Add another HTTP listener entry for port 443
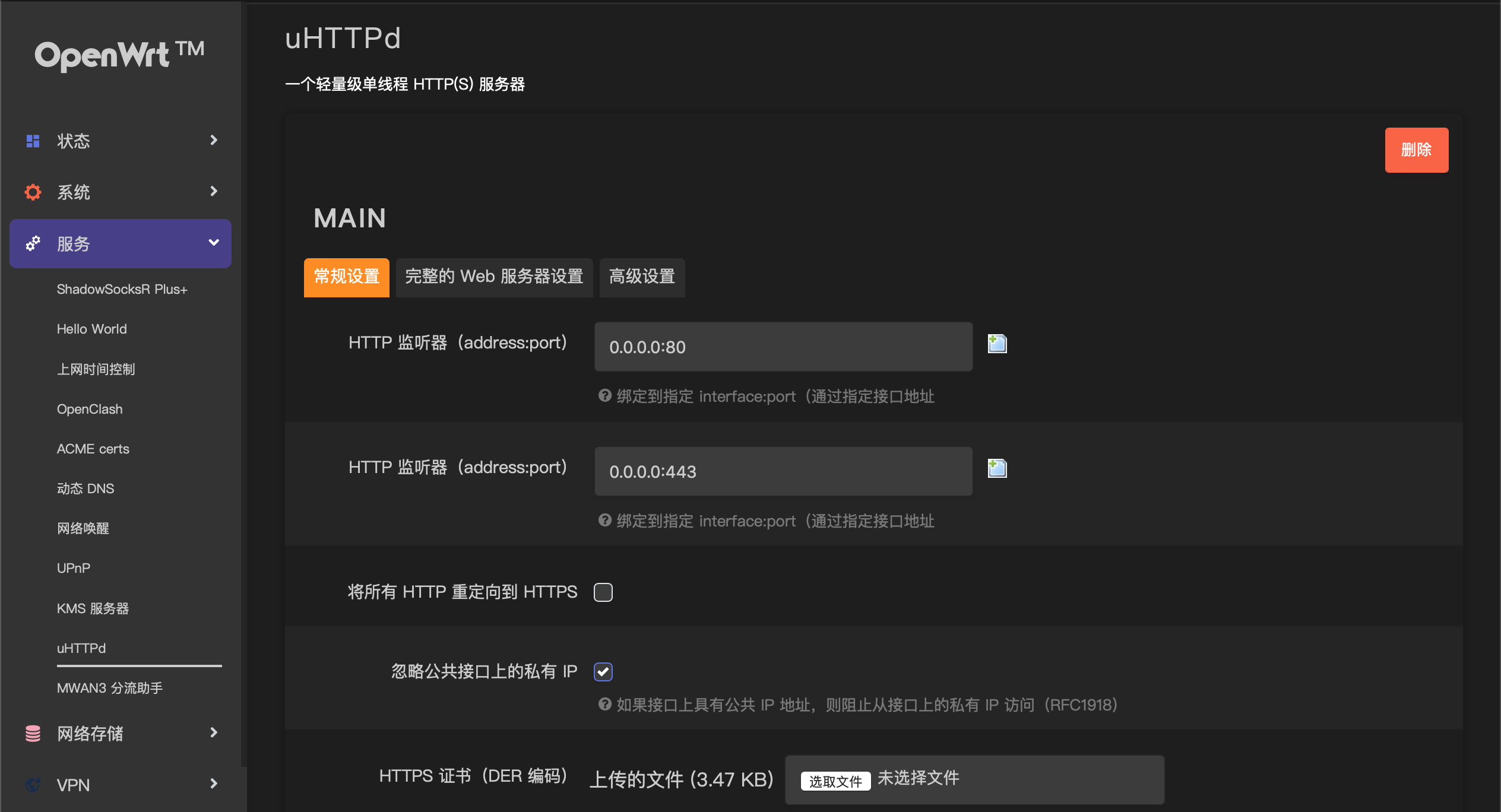 (997, 468)
